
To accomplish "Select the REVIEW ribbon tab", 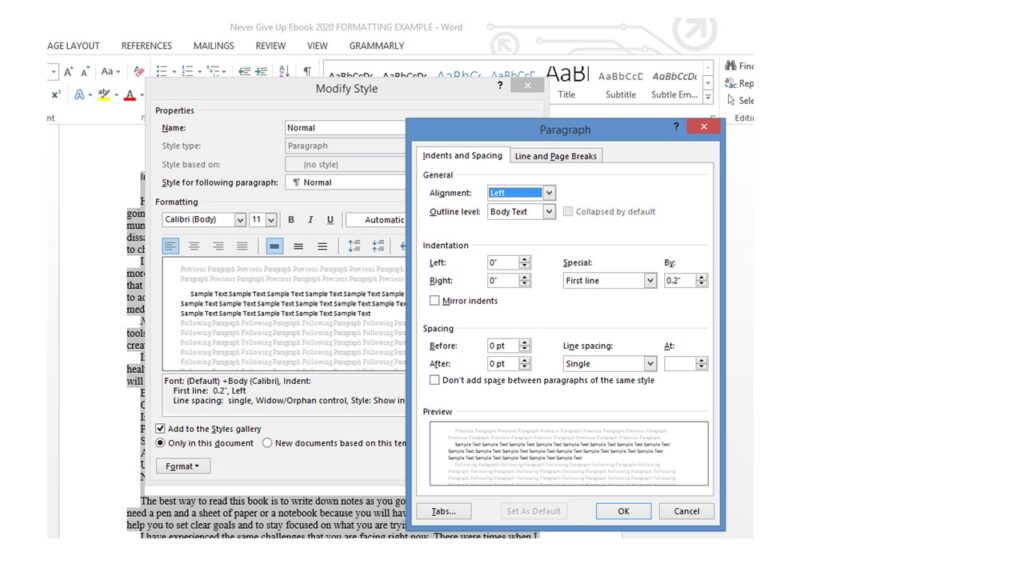I will point(270,45).
